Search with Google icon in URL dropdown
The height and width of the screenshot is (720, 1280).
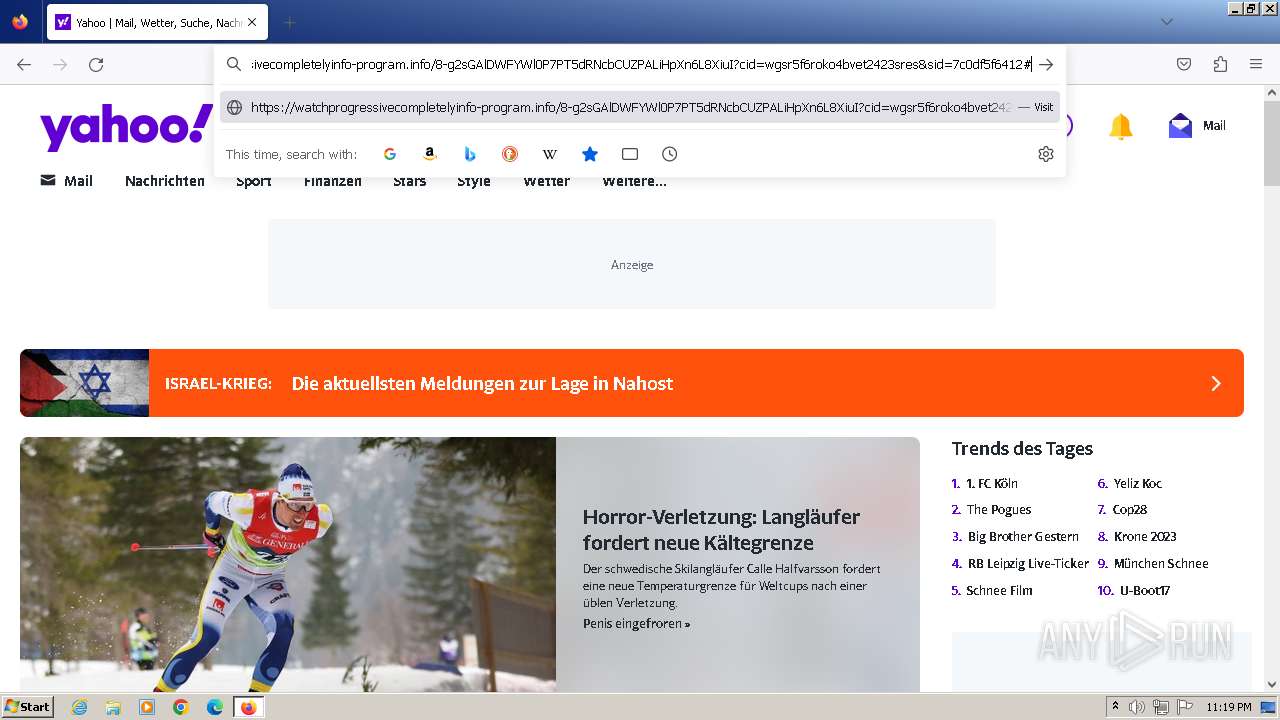(x=390, y=154)
